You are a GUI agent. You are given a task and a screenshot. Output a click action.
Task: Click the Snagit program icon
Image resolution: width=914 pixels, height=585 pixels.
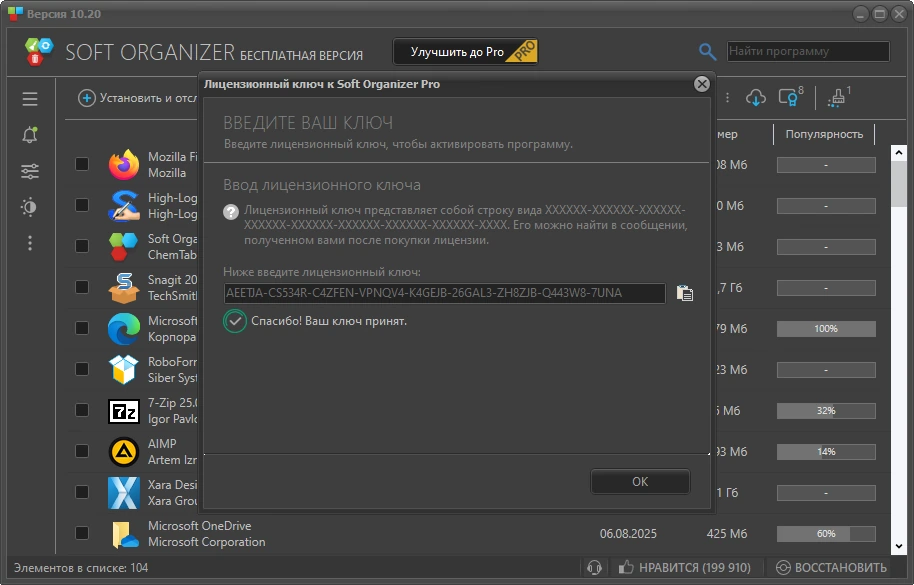(x=124, y=288)
